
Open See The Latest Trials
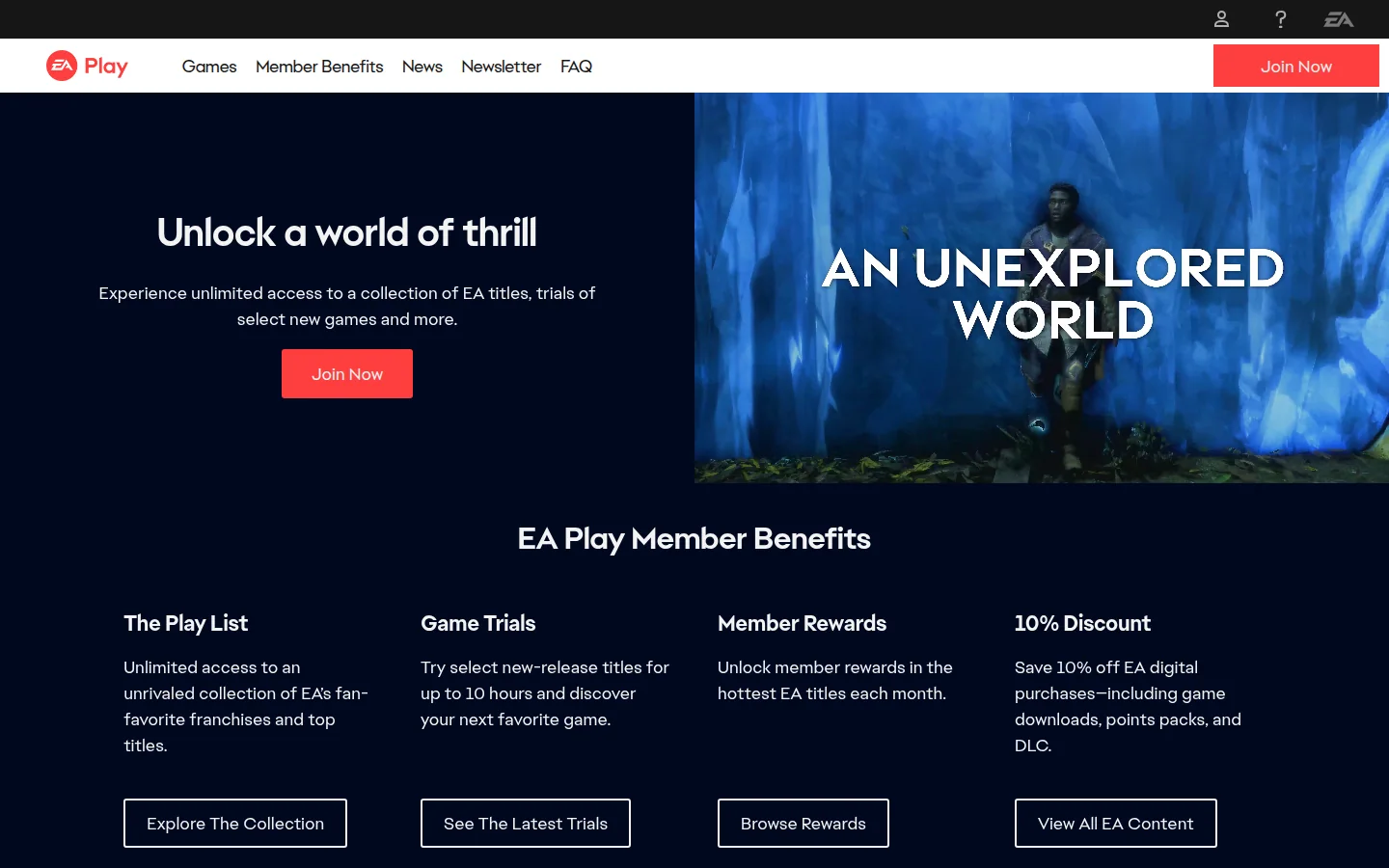tap(526, 824)
